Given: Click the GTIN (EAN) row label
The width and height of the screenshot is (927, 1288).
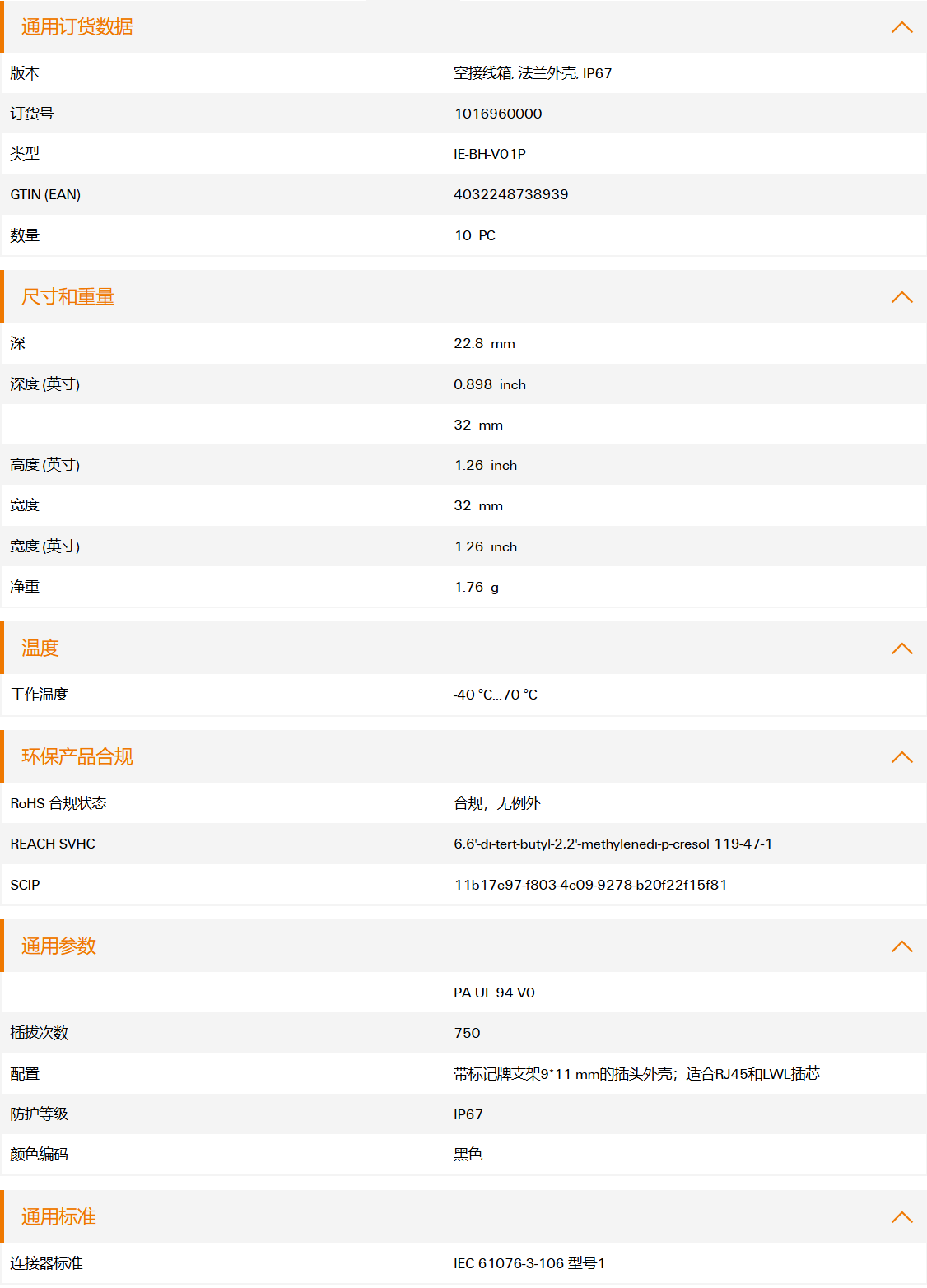Looking at the screenshot, I should [45, 194].
